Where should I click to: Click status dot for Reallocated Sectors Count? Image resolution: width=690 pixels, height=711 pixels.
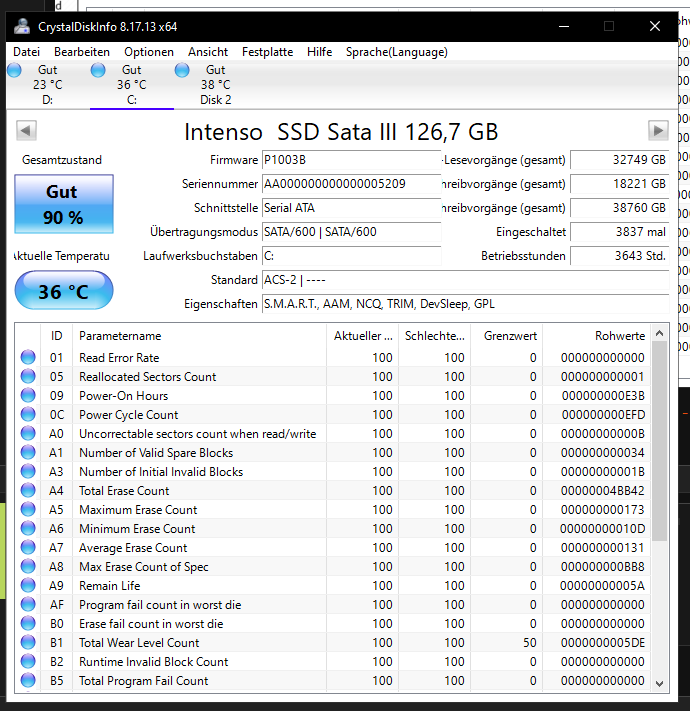click(28, 376)
